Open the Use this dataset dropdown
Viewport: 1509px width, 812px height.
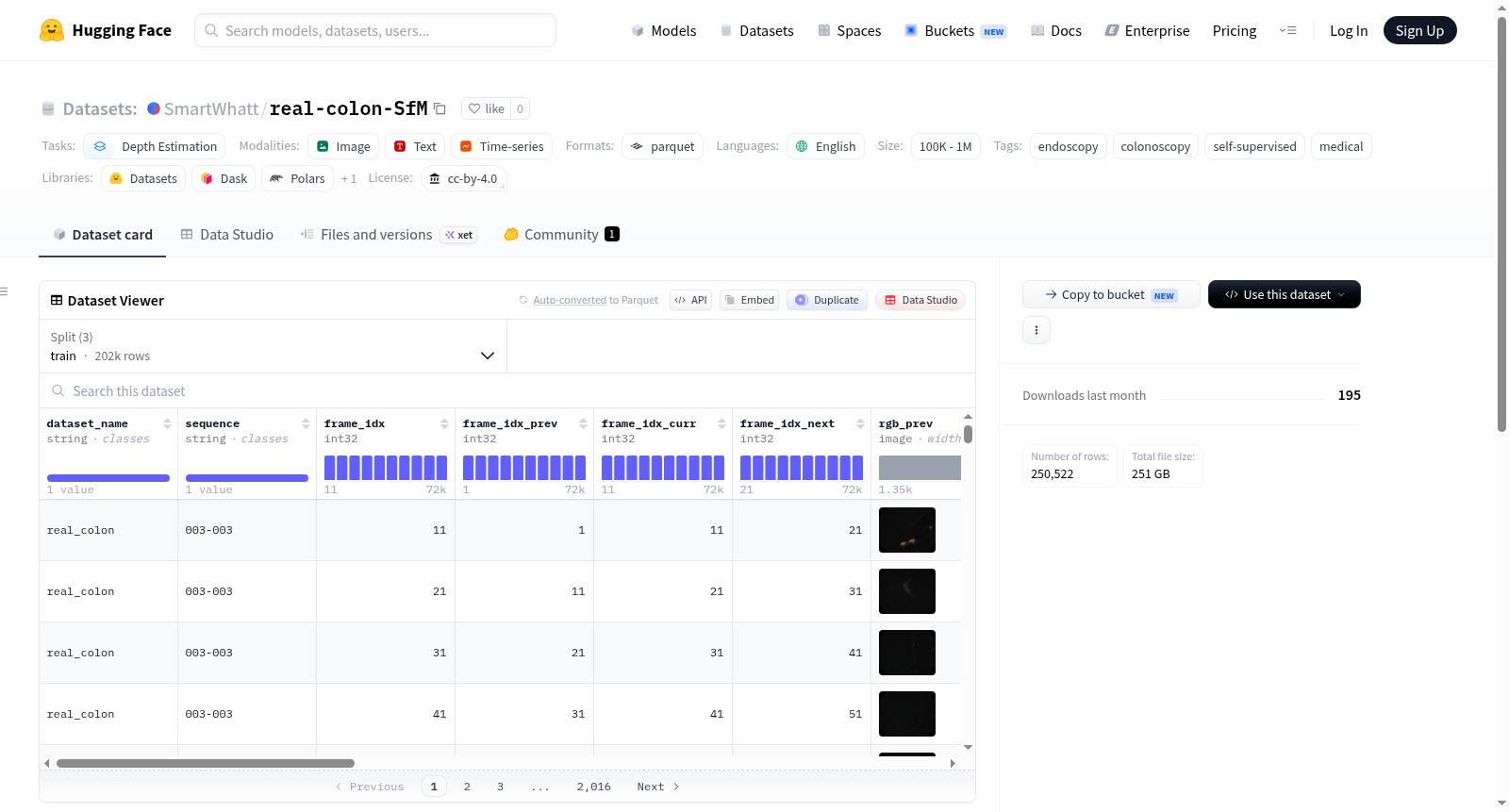pyautogui.click(x=1285, y=294)
